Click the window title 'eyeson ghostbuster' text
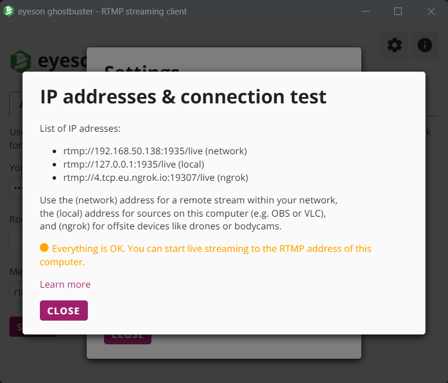 point(55,12)
